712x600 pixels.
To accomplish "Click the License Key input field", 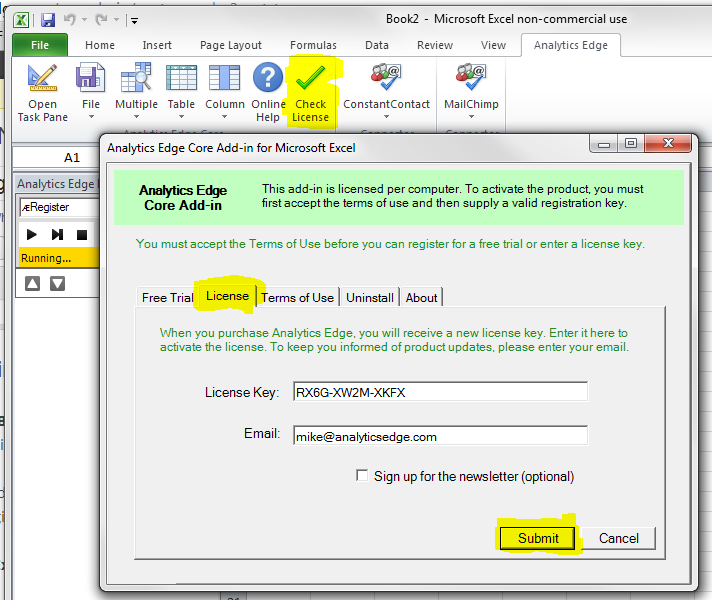I will coord(440,392).
